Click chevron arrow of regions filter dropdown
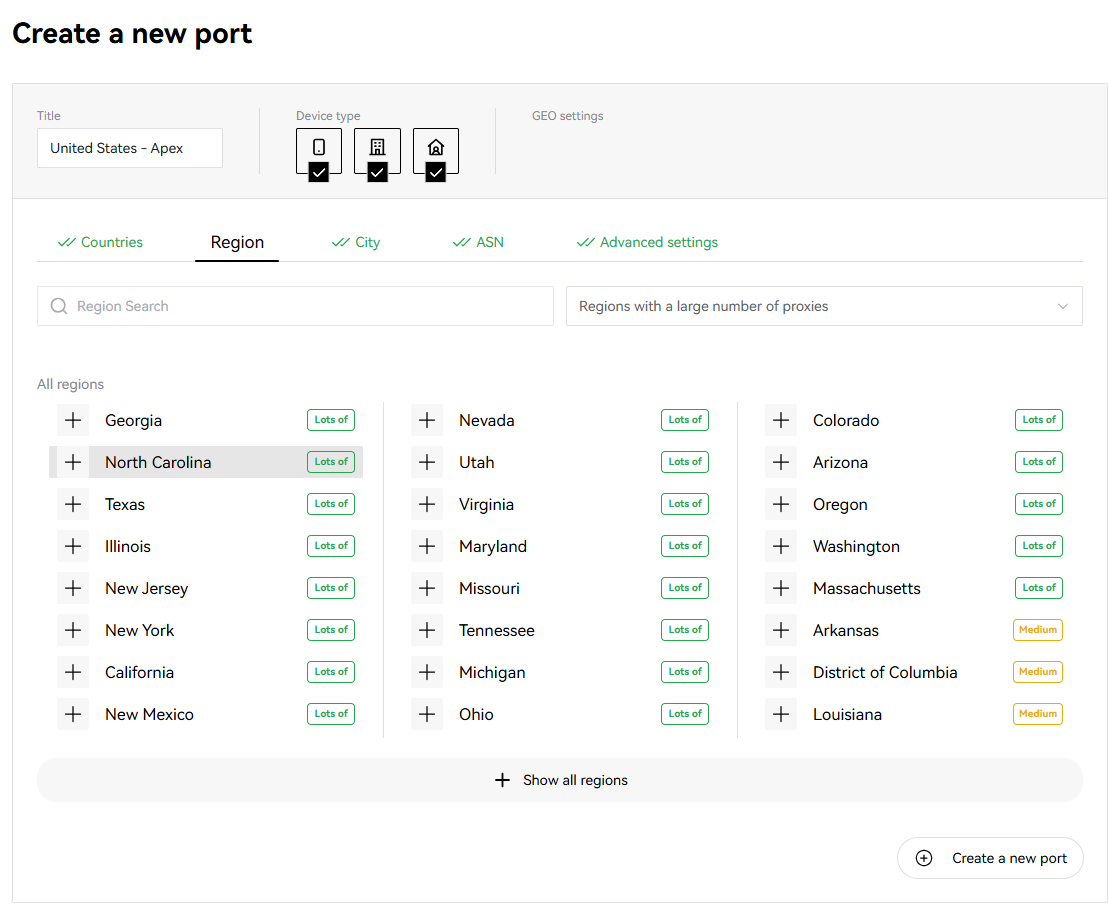Screen dimensions: 1108x905 1063,306
